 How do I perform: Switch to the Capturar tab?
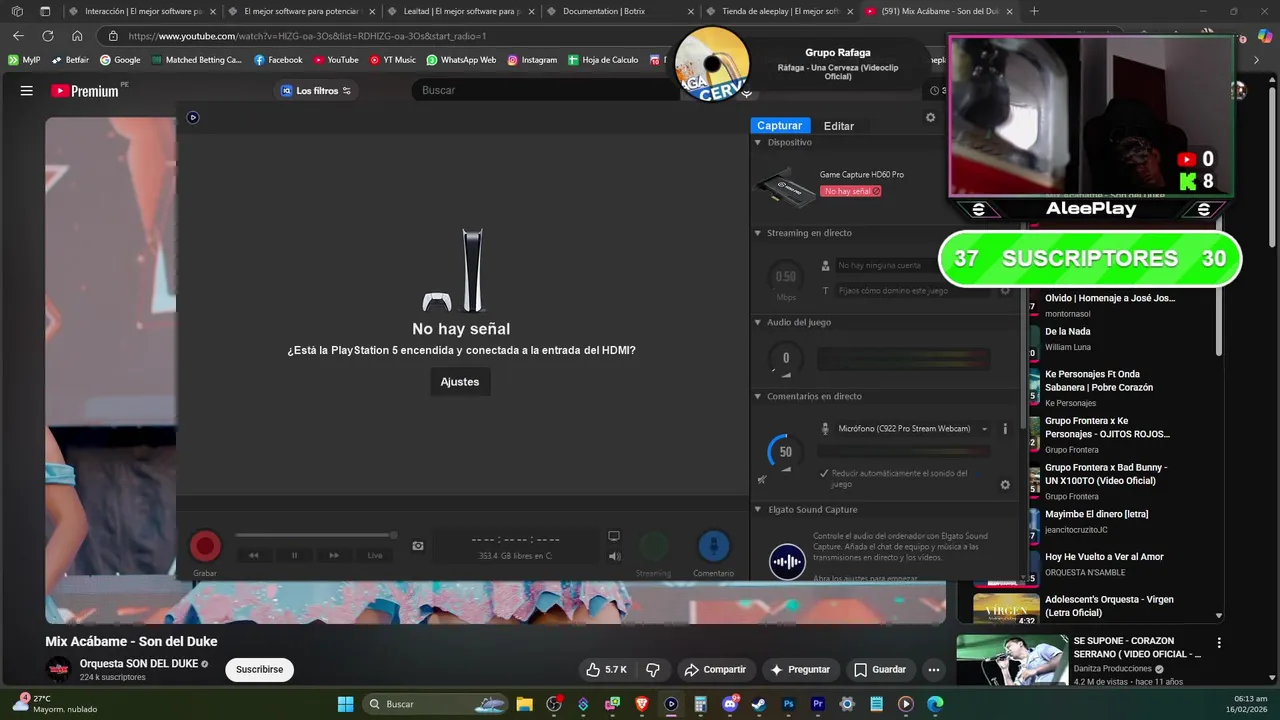click(779, 125)
